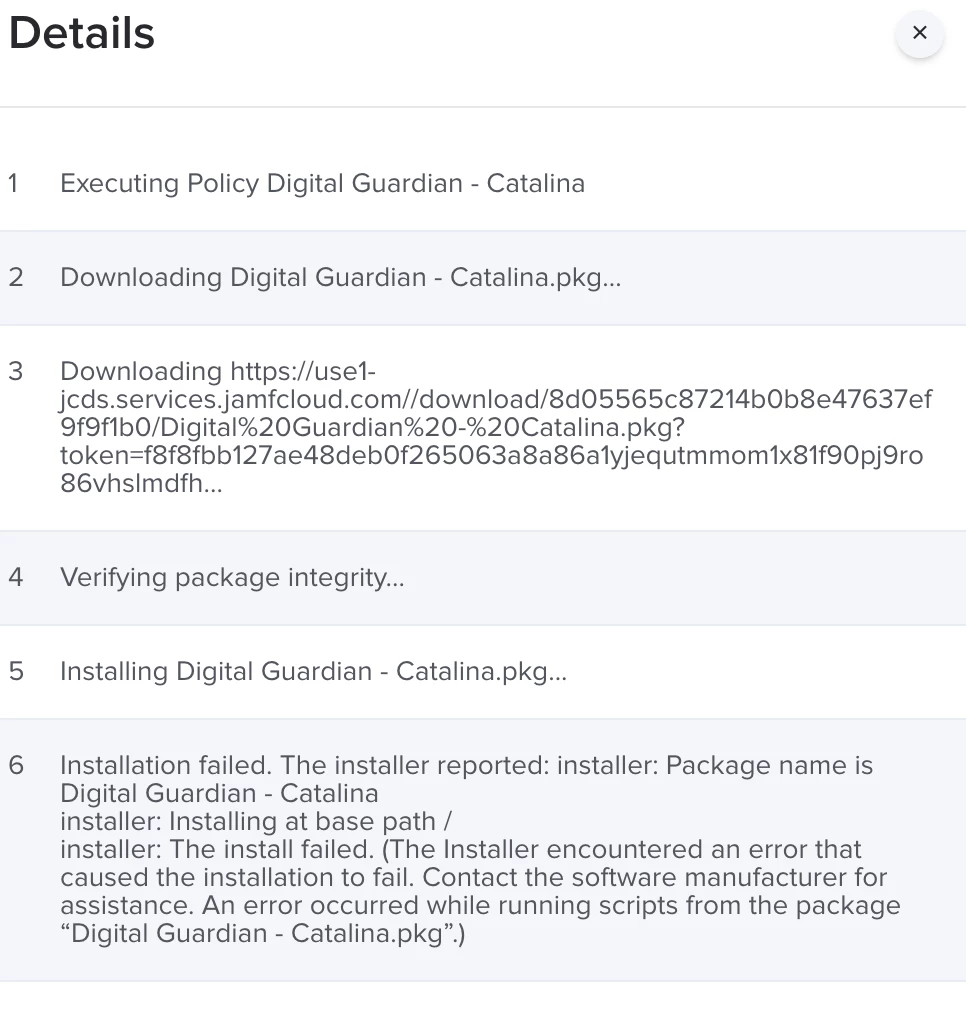
Task: Click line number 3 in the log
Action: [15, 372]
